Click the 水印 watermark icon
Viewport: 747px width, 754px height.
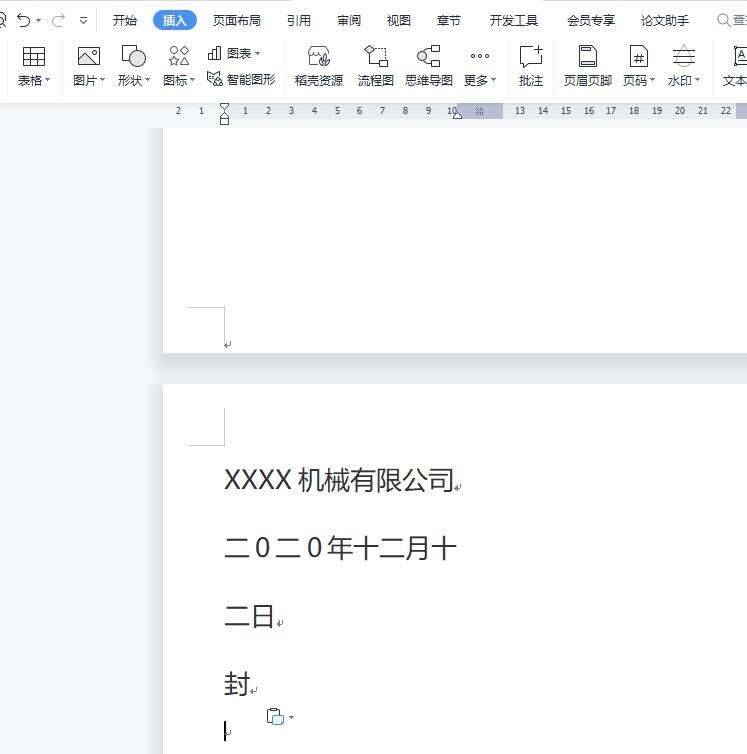[684, 56]
